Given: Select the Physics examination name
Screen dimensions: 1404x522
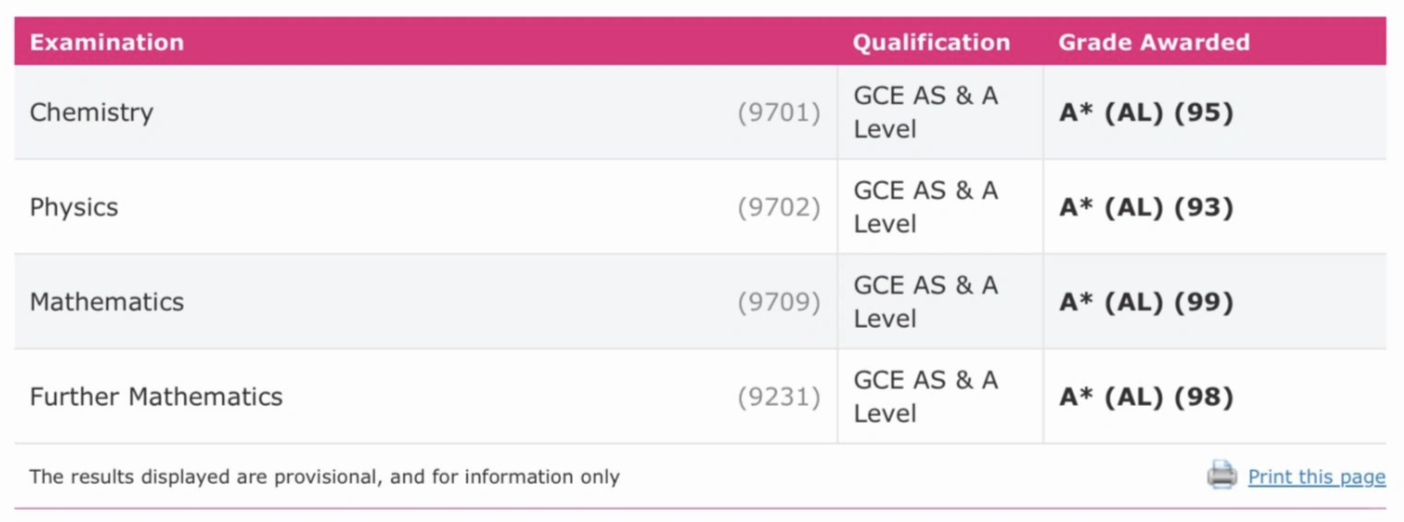Looking at the screenshot, I should click(x=74, y=207).
